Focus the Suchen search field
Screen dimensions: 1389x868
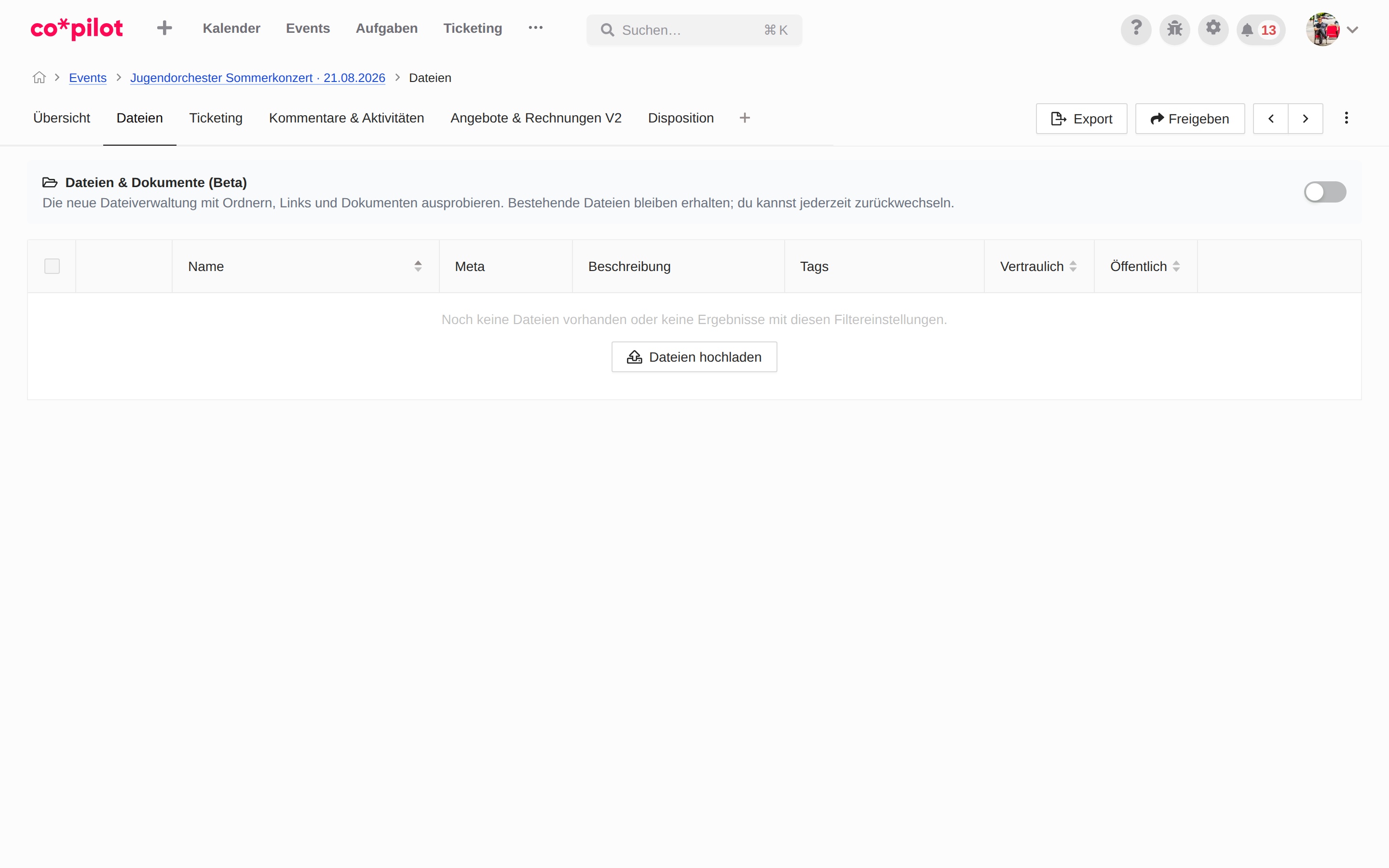pos(694,30)
